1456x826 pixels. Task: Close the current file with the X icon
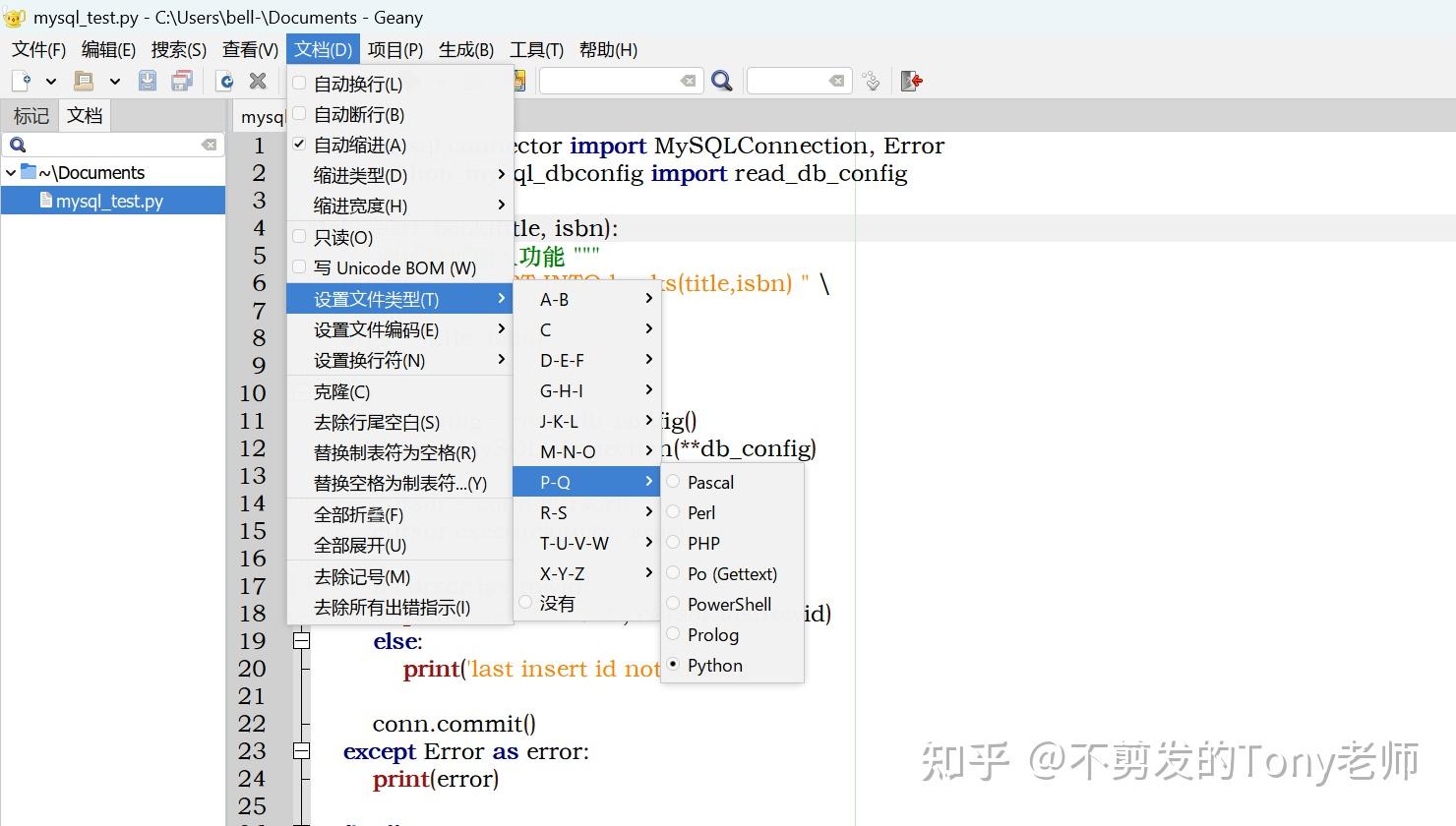[x=258, y=81]
